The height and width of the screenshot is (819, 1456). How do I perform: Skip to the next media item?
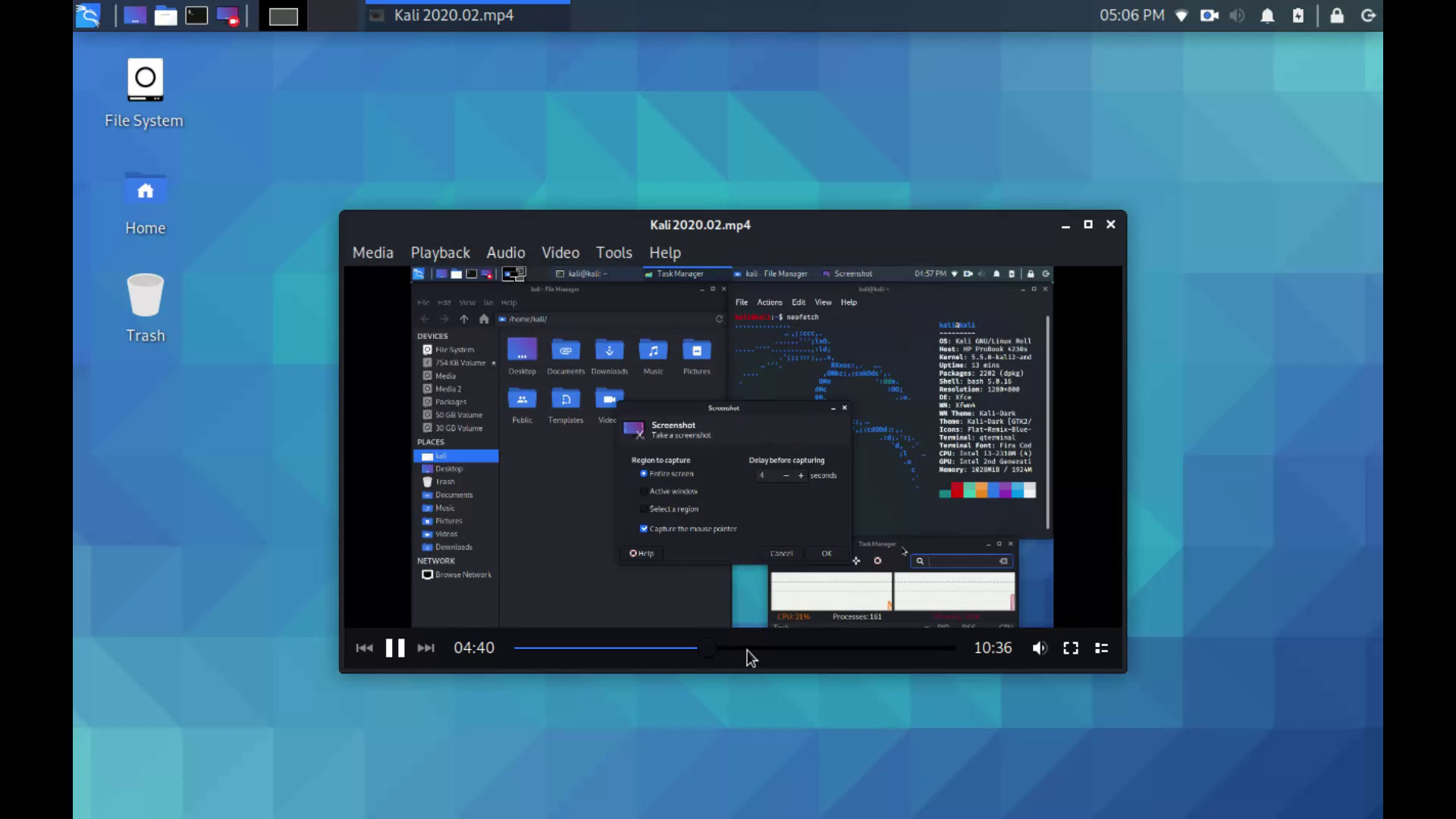coord(425,648)
